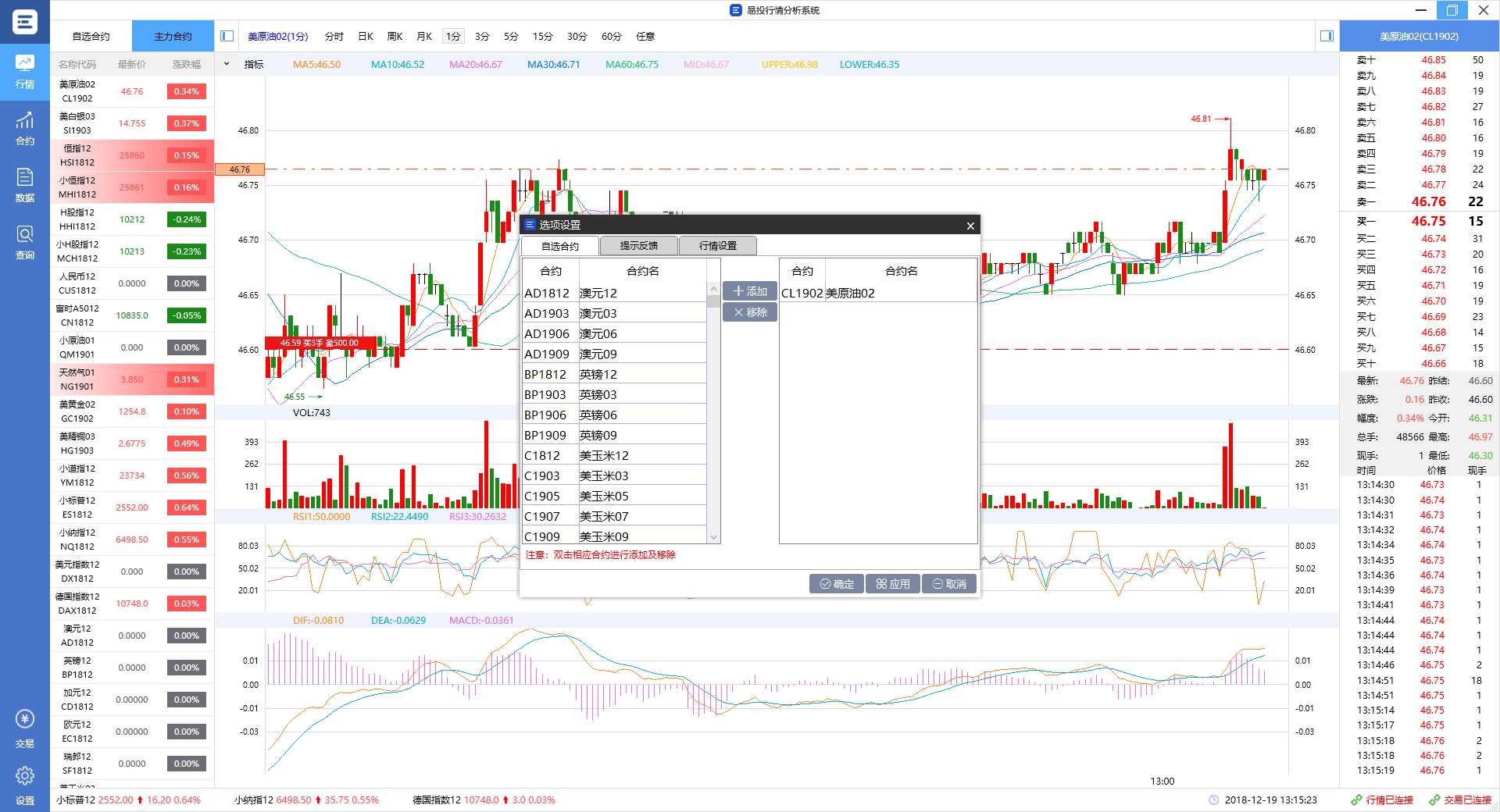Select 美白银03 SI1903 row in the watchlist
The width and height of the screenshot is (1500, 812).
(132, 123)
